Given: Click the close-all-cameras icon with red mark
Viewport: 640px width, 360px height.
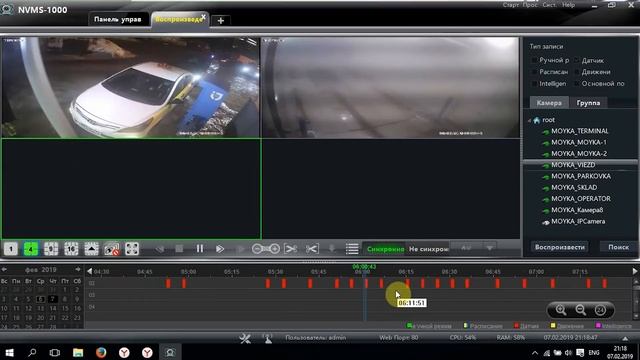Looking at the screenshot, I should pyautogui.click(x=111, y=249).
